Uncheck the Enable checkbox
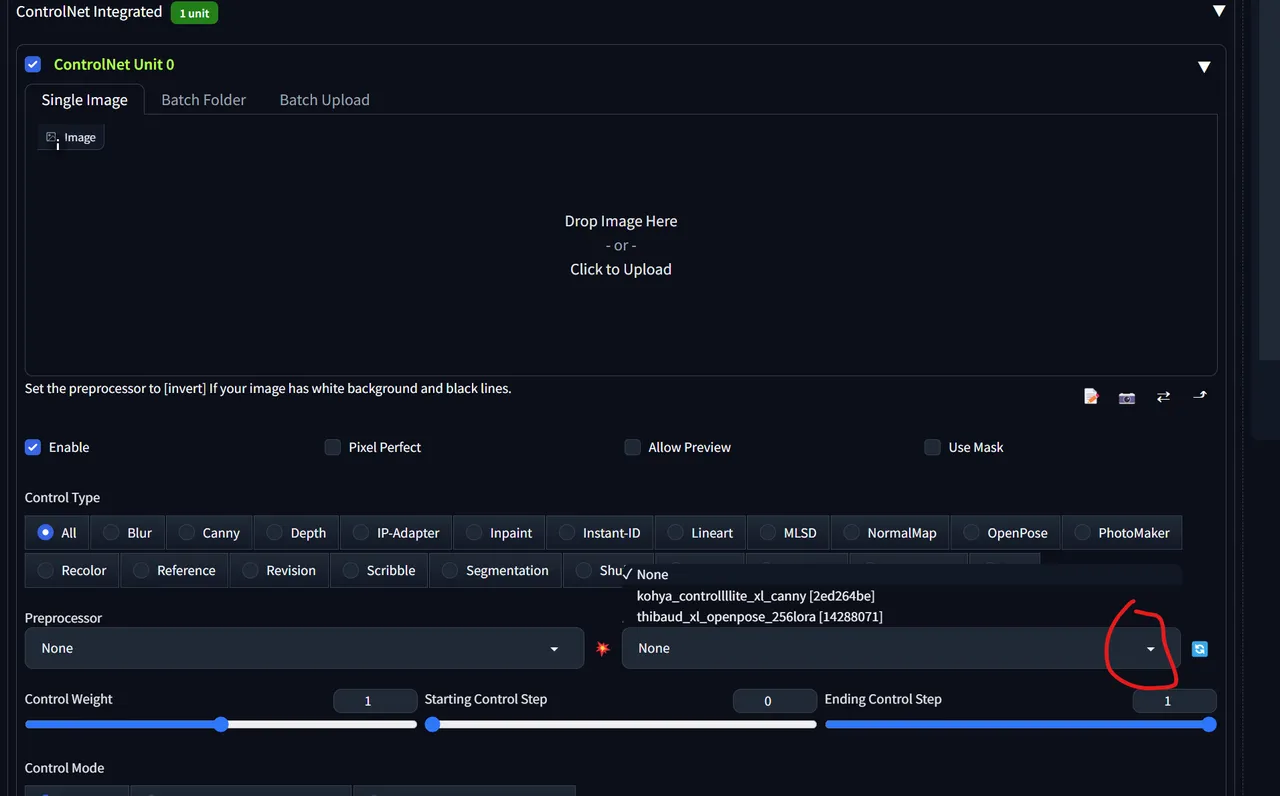 [33, 447]
